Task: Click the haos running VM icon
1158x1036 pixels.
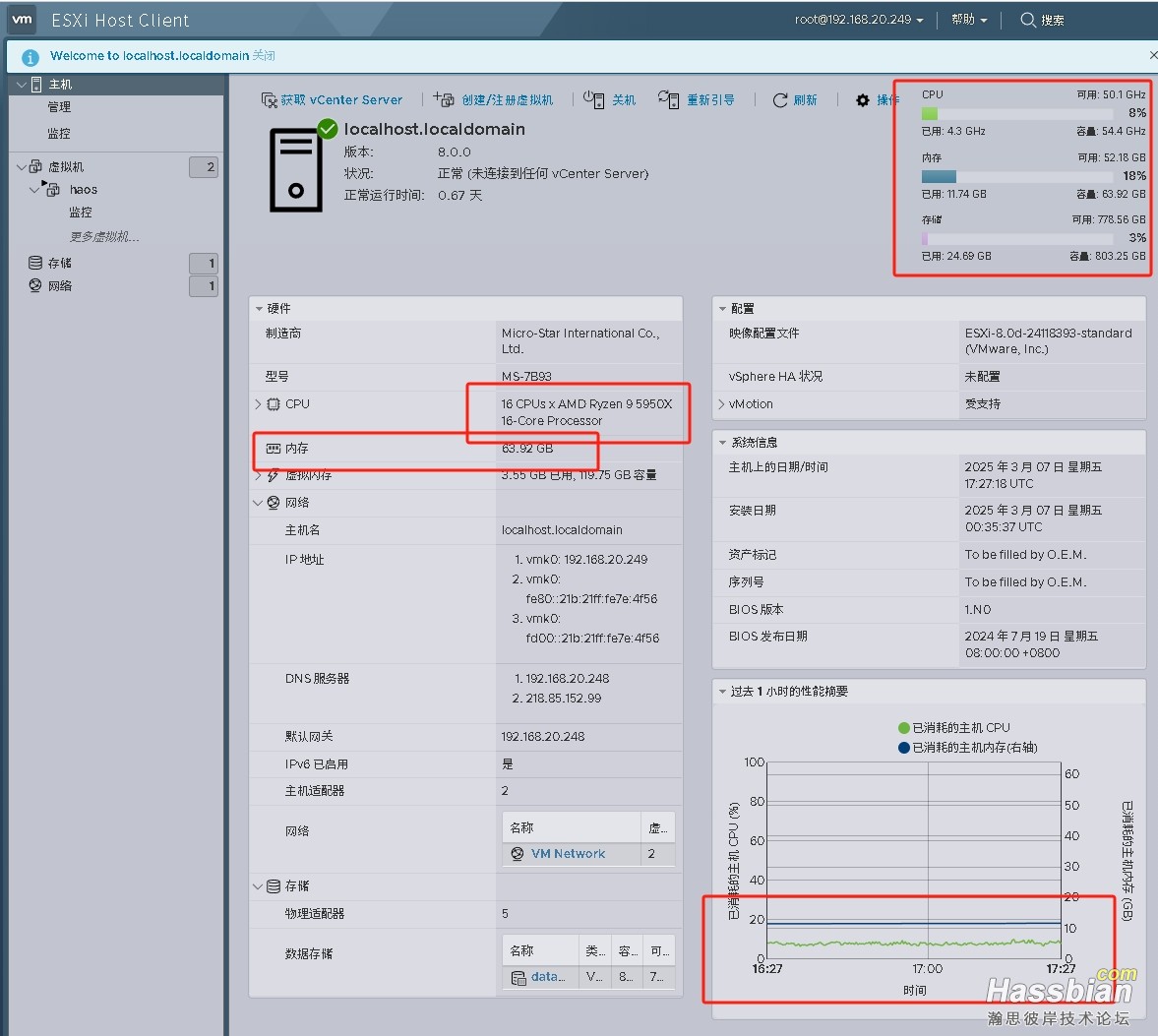Action: click(x=52, y=189)
